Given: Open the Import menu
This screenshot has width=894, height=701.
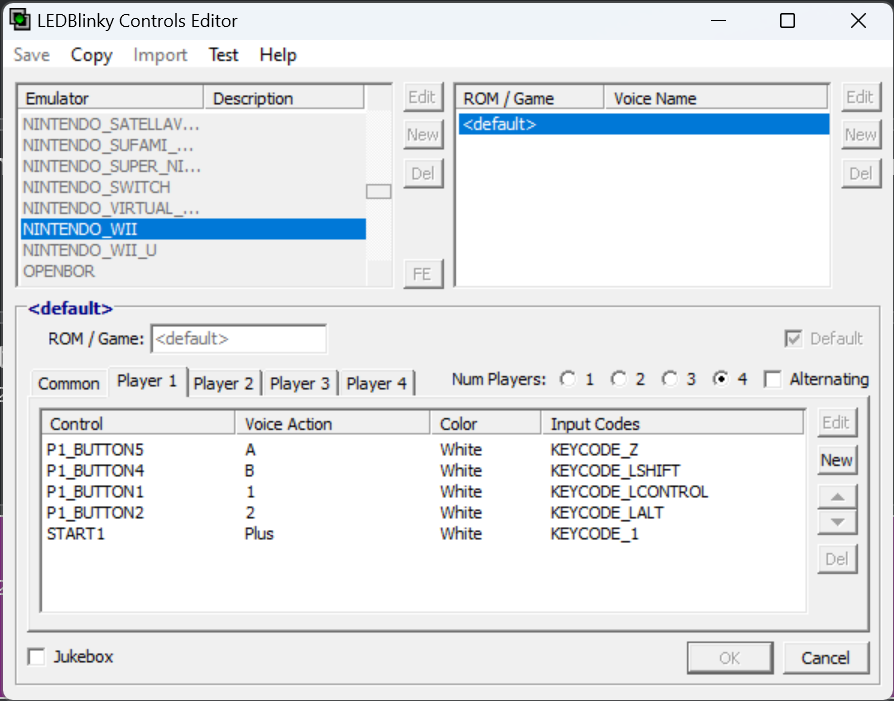Looking at the screenshot, I should click(160, 55).
